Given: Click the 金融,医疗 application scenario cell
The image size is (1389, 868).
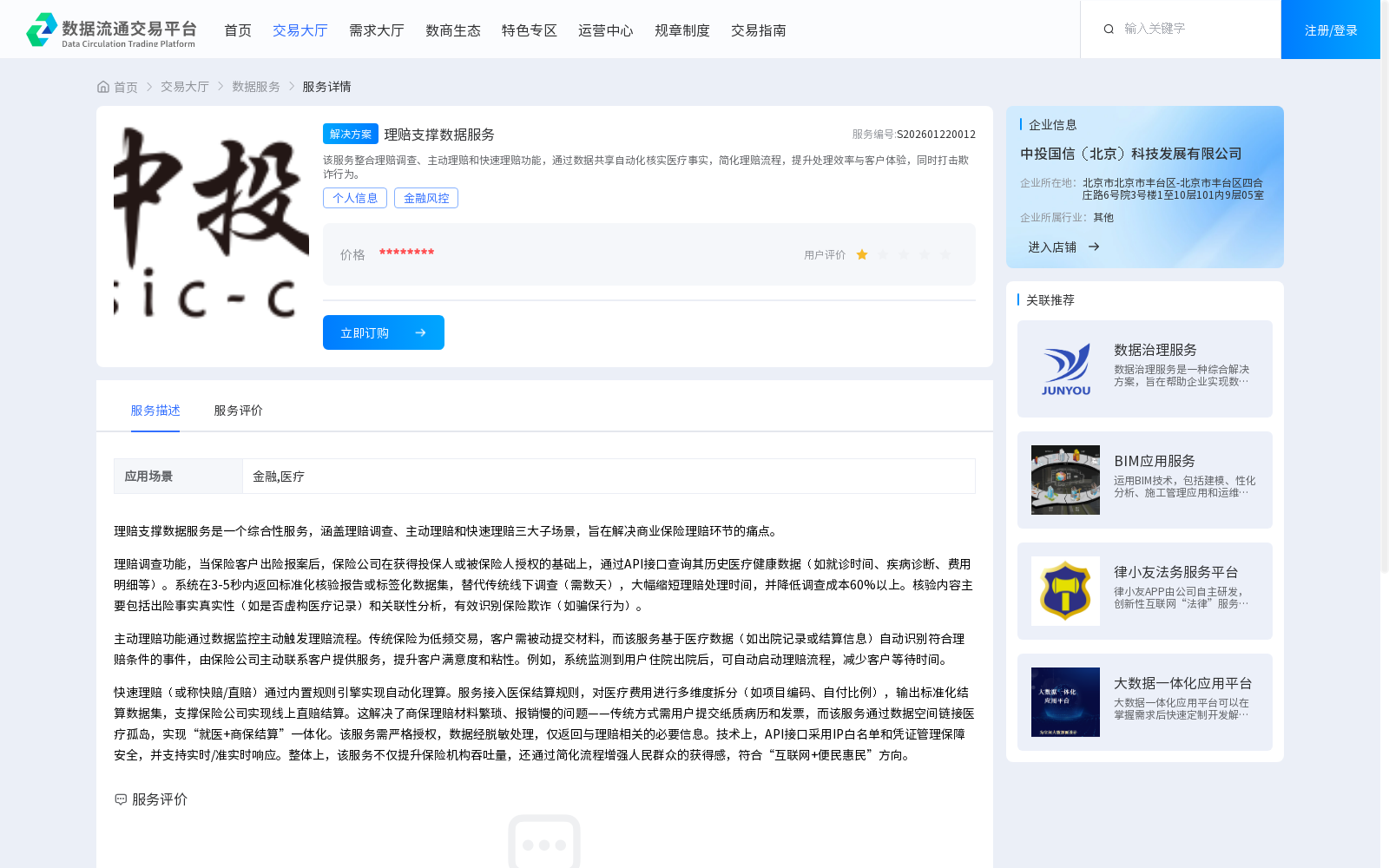Looking at the screenshot, I should pyautogui.click(x=609, y=477).
